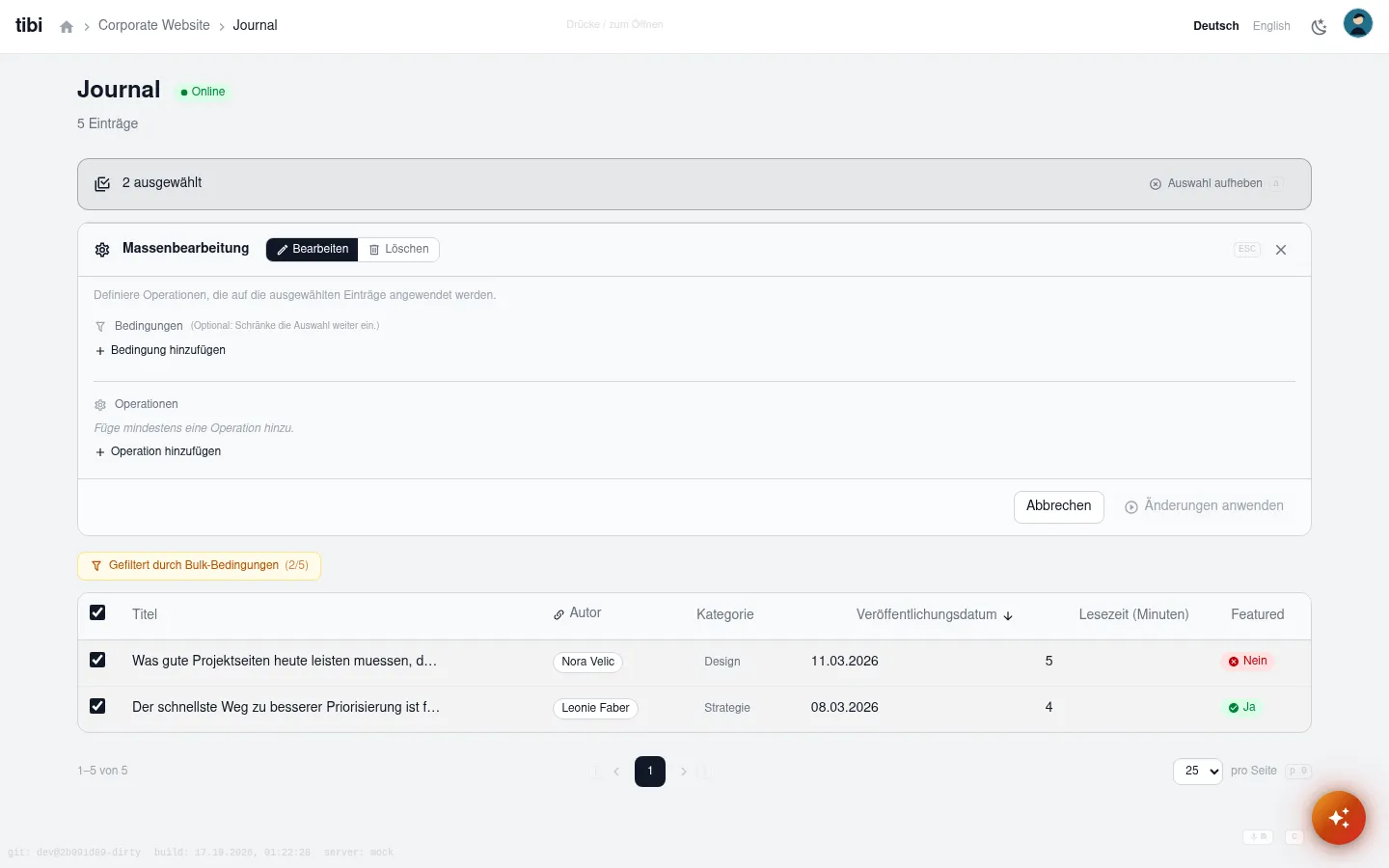Viewport: 1389px width, 868px height.
Task: Sort by Veröffentlichungsdatum column header
Action: click(x=935, y=614)
